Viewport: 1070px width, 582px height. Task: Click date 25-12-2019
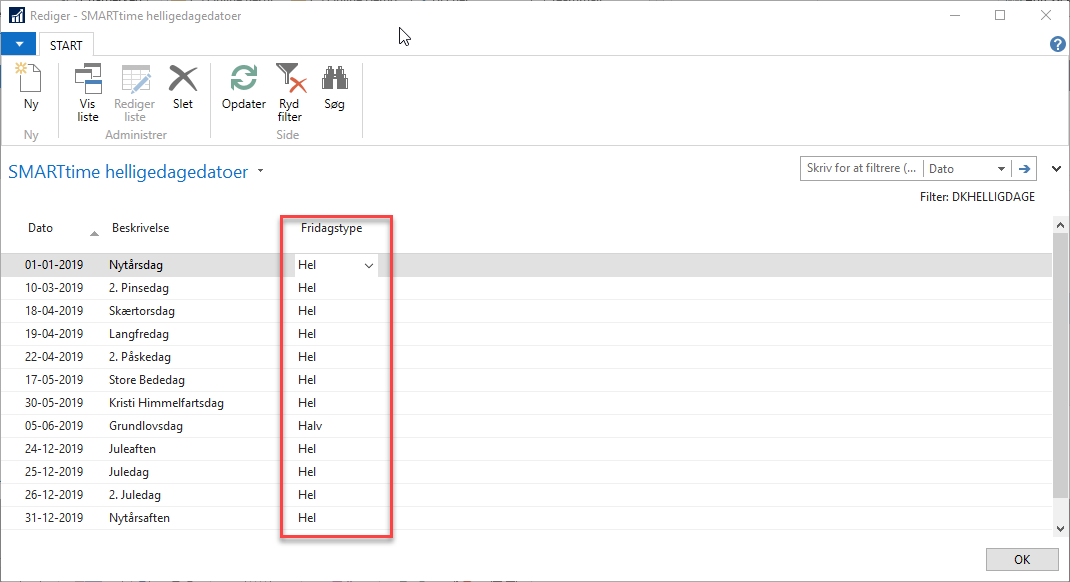pyautogui.click(x=54, y=472)
